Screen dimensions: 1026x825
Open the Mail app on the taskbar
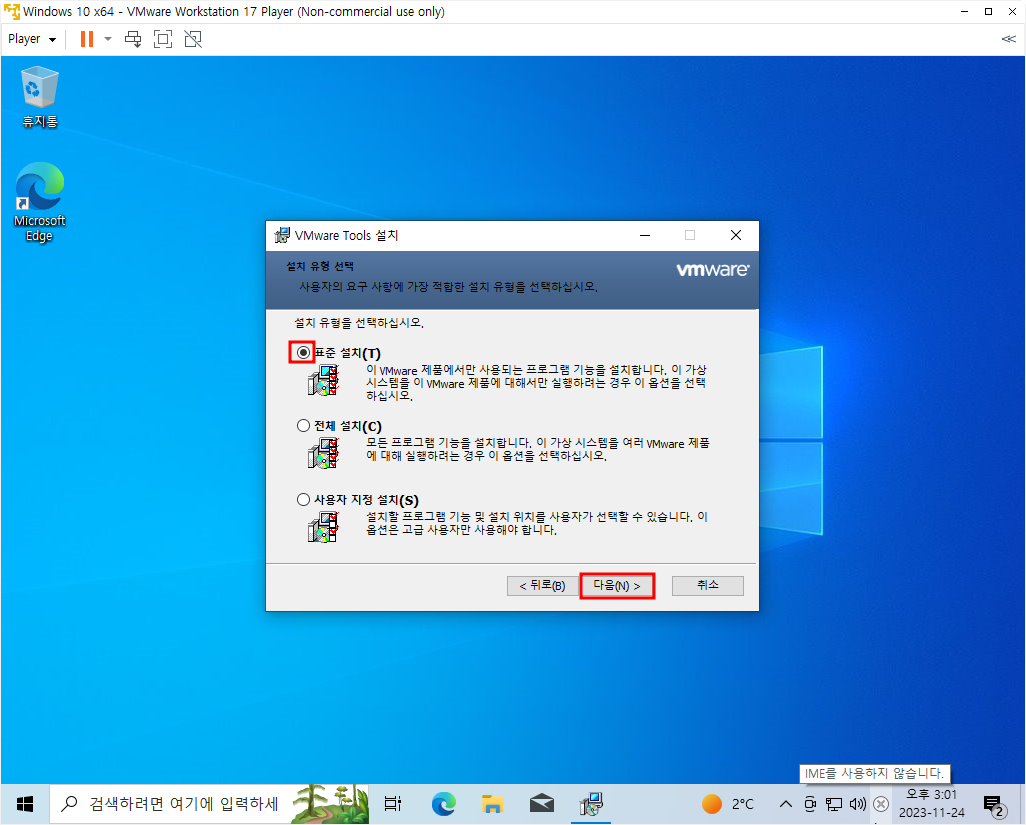click(542, 804)
